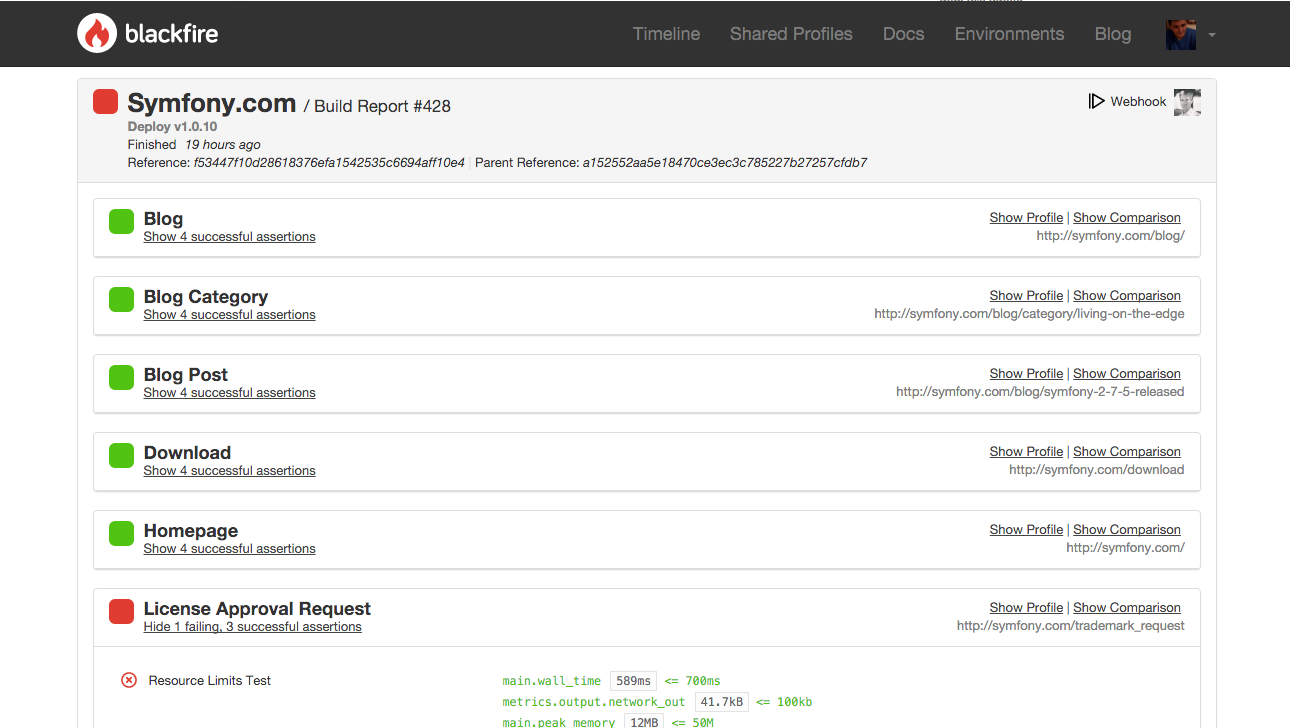Click the Webhook play icon
Screen dimensions: 1290x728
[1096, 101]
